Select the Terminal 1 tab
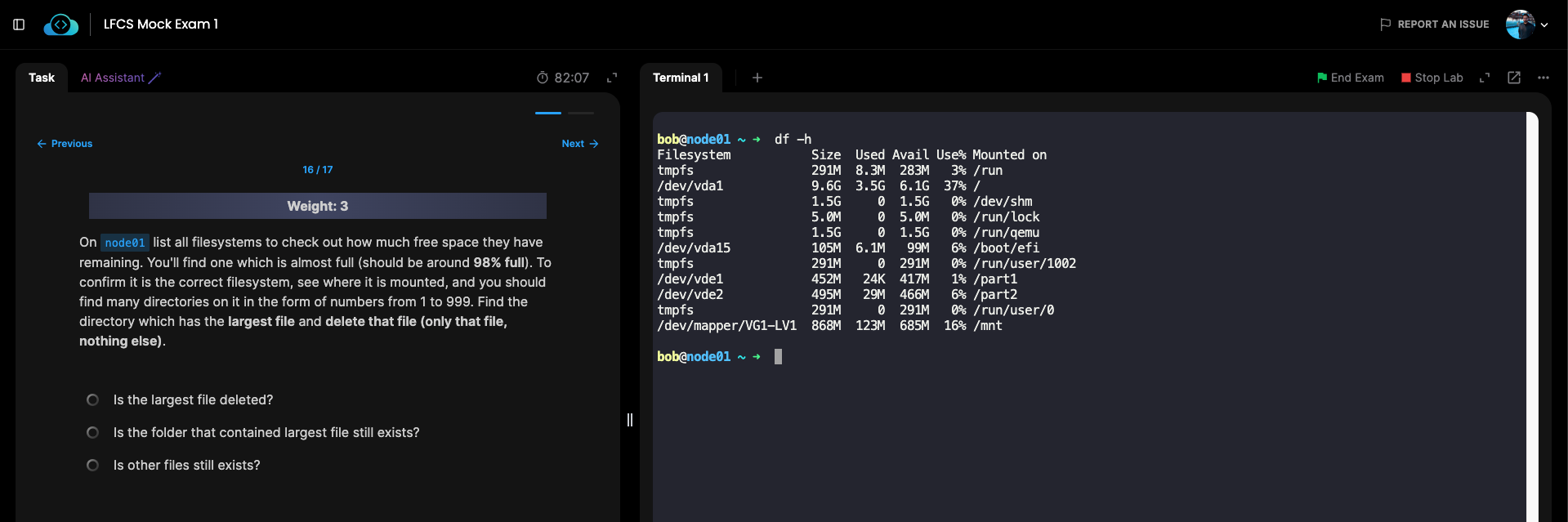1568x522 pixels. (680, 78)
